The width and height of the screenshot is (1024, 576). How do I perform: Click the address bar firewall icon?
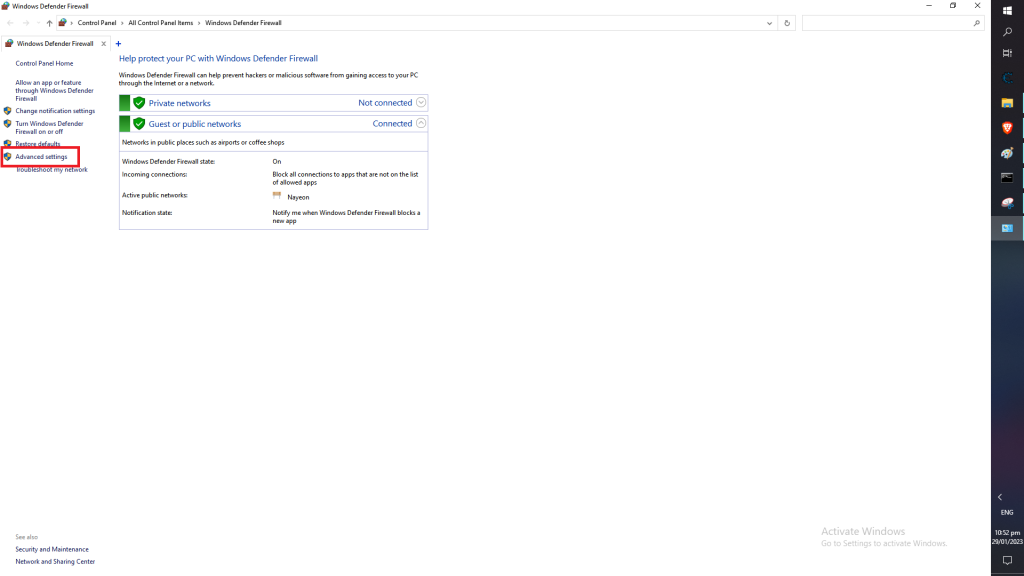[x=63, y=23]
